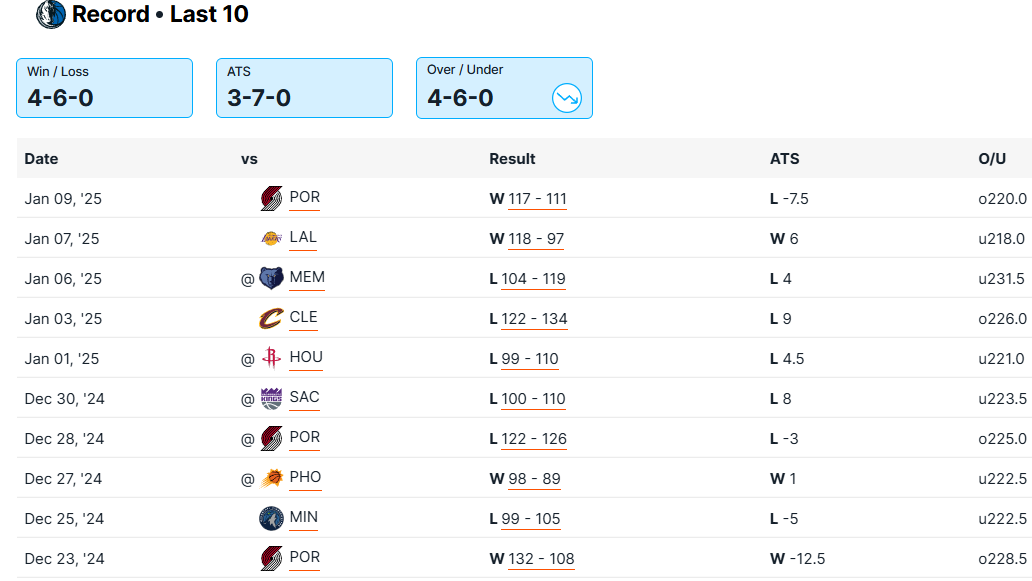Open the MIN team link
This screenshot has width=1032, height=581.
pyautogui.click(x=304, y=518)
